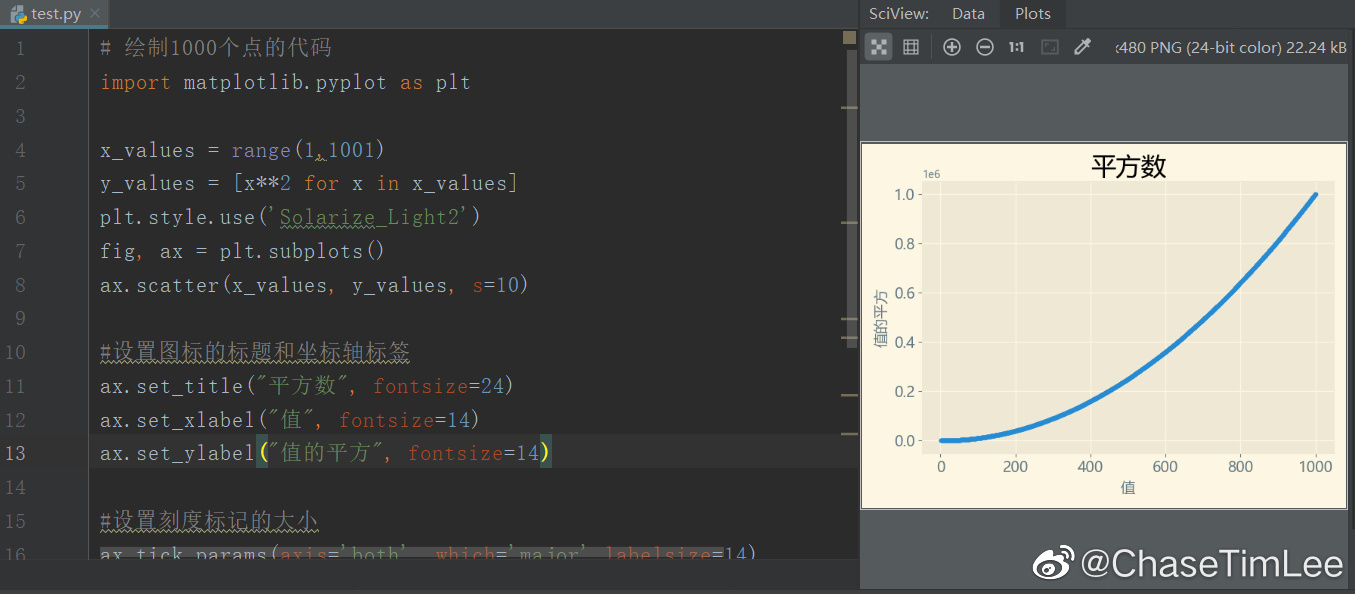
Task: Switch to the Plots tab in SciView
Action: [1033, 14]
